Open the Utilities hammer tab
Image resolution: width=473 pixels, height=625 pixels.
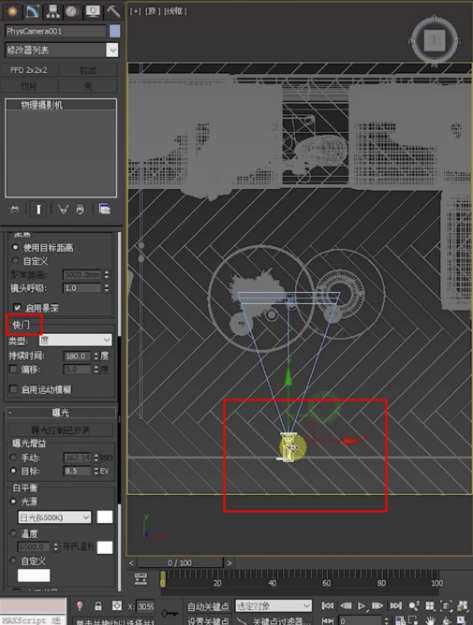pyautogui.click(x=113, y=11)
